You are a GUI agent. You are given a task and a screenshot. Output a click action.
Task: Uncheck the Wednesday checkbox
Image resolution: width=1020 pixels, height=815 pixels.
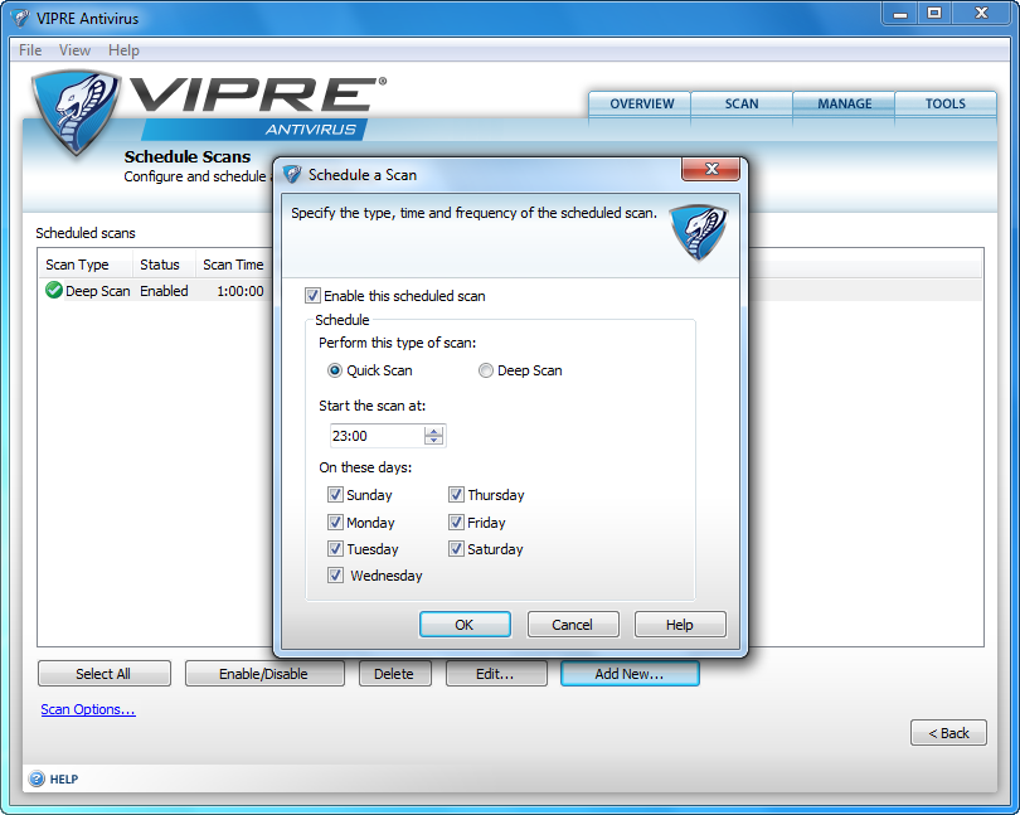pyautogui.click(x=335, y=576)
